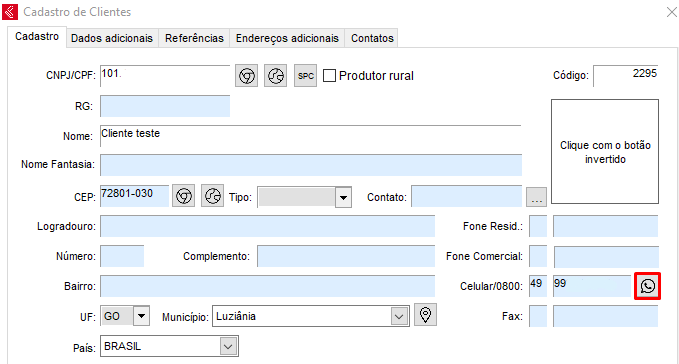Click Celular number field starting with 99
Image resolution: width=679 pixels, height=364 pixels.
[592, 286]
